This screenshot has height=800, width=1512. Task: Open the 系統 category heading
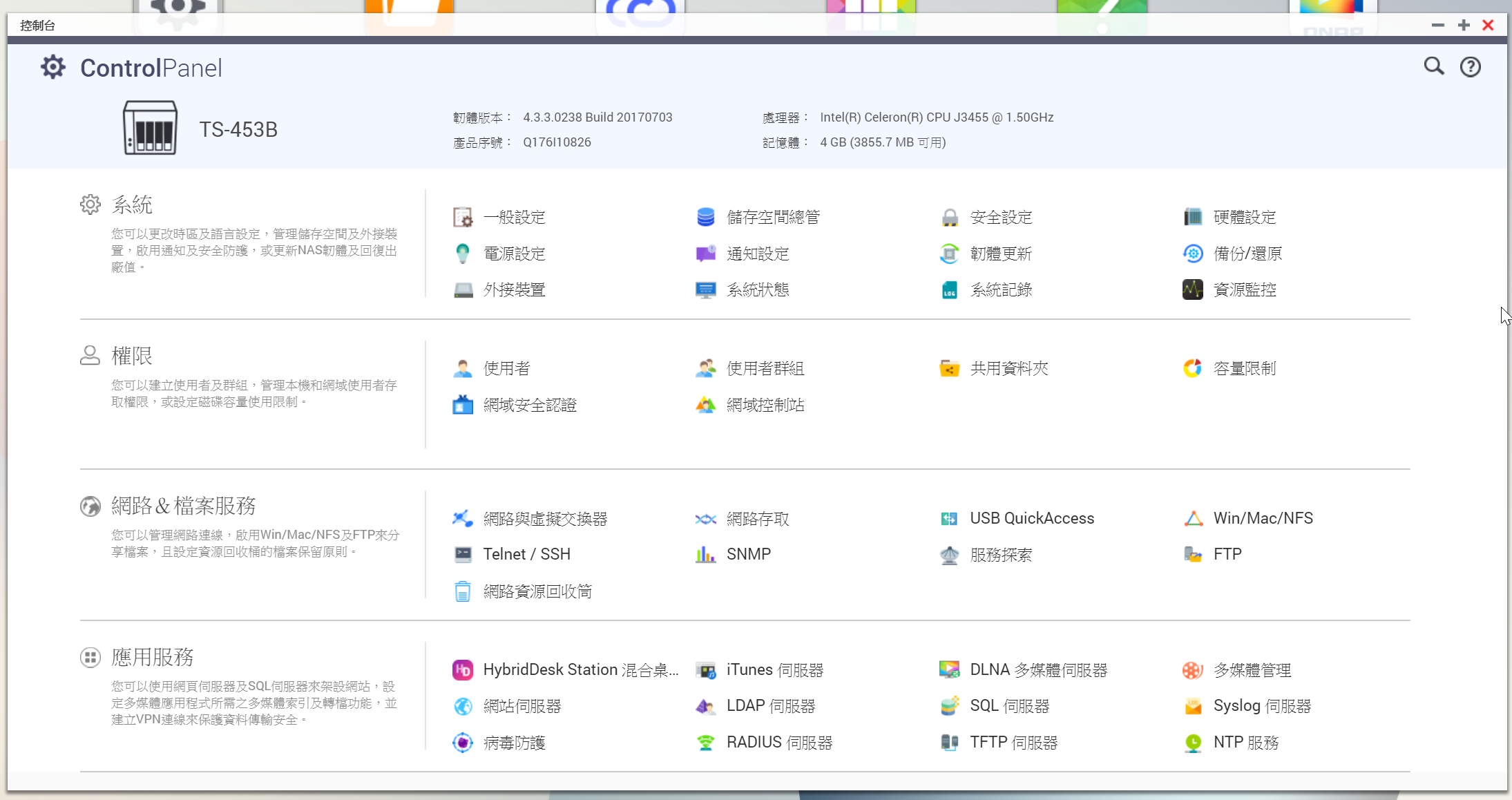pyautogui.click(x=131, y=204)
